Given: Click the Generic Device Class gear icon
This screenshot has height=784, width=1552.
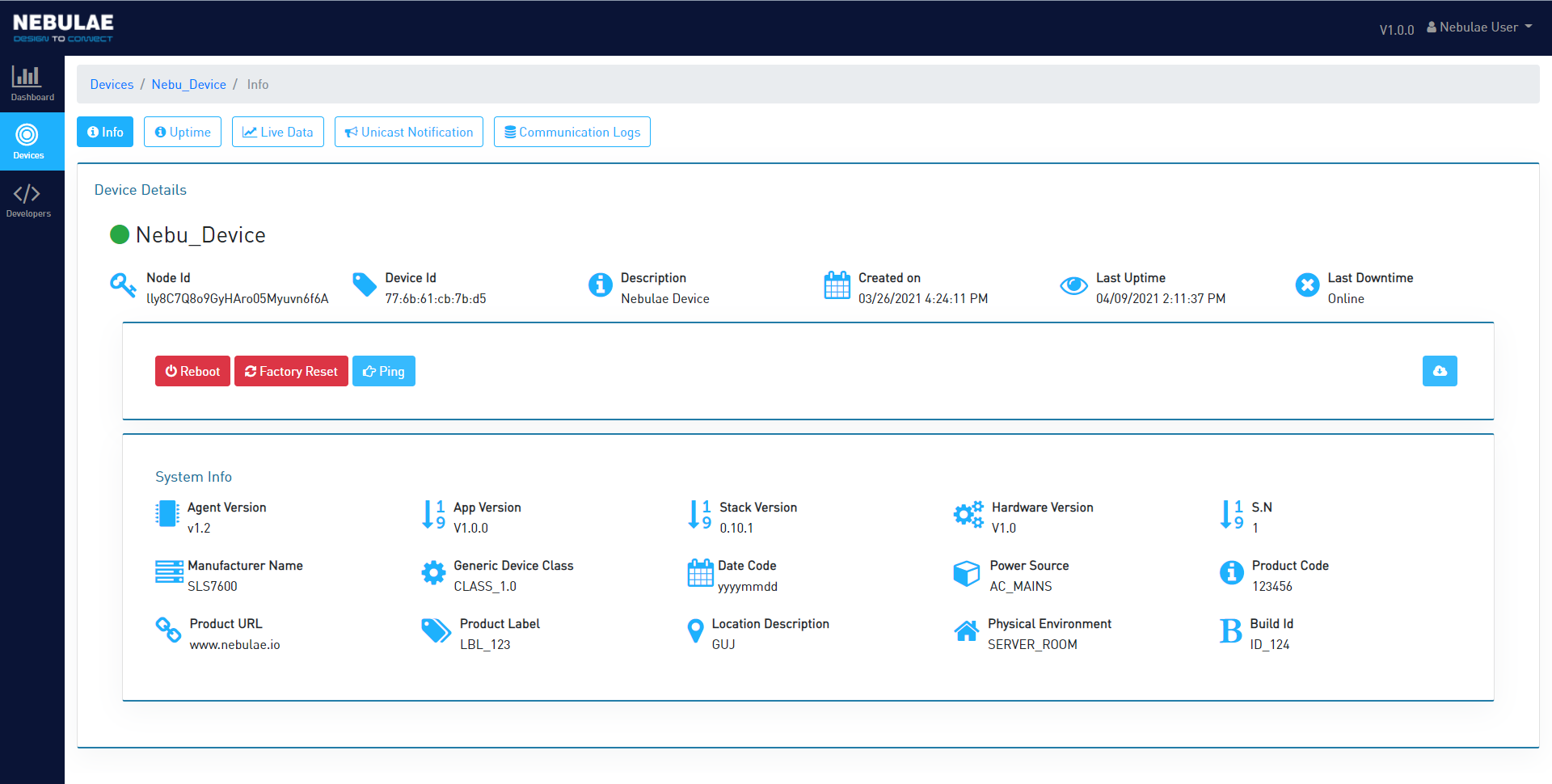Looking at the screenshot, I should (x=433, y=572).
